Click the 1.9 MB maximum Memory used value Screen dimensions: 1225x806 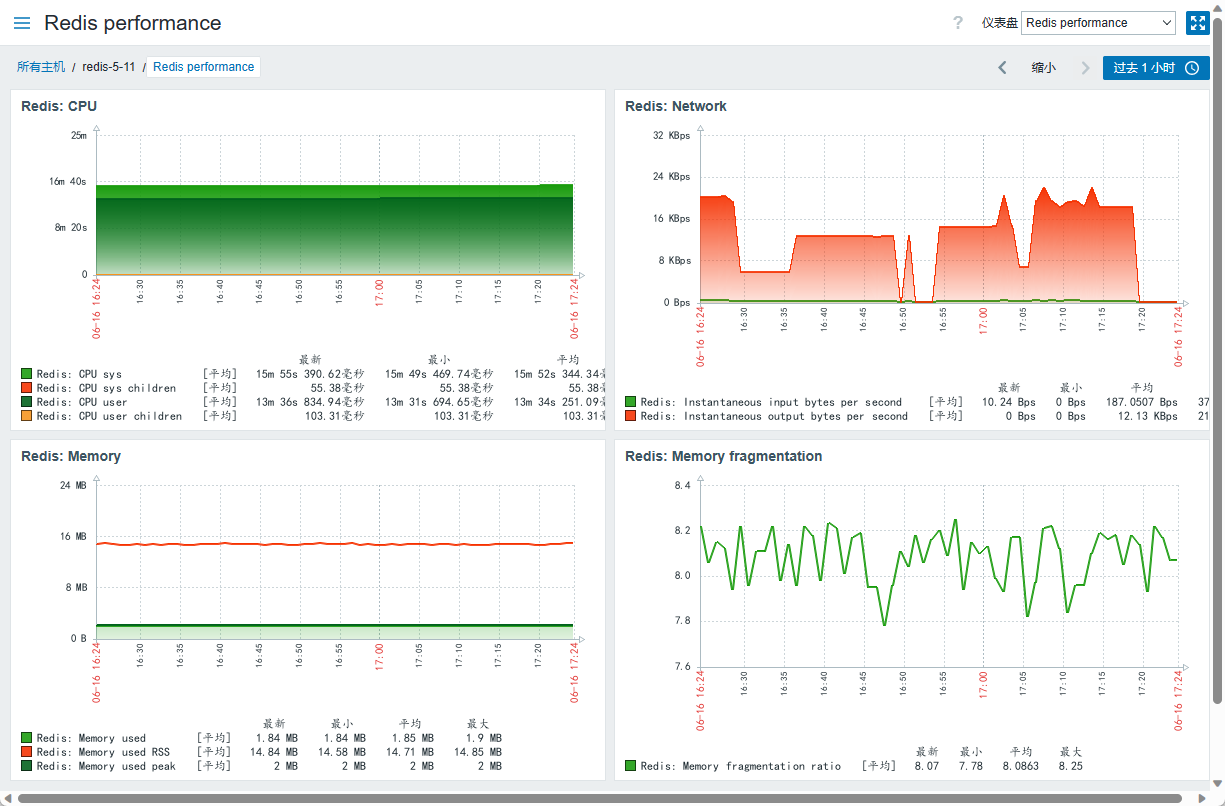(484, 738)
